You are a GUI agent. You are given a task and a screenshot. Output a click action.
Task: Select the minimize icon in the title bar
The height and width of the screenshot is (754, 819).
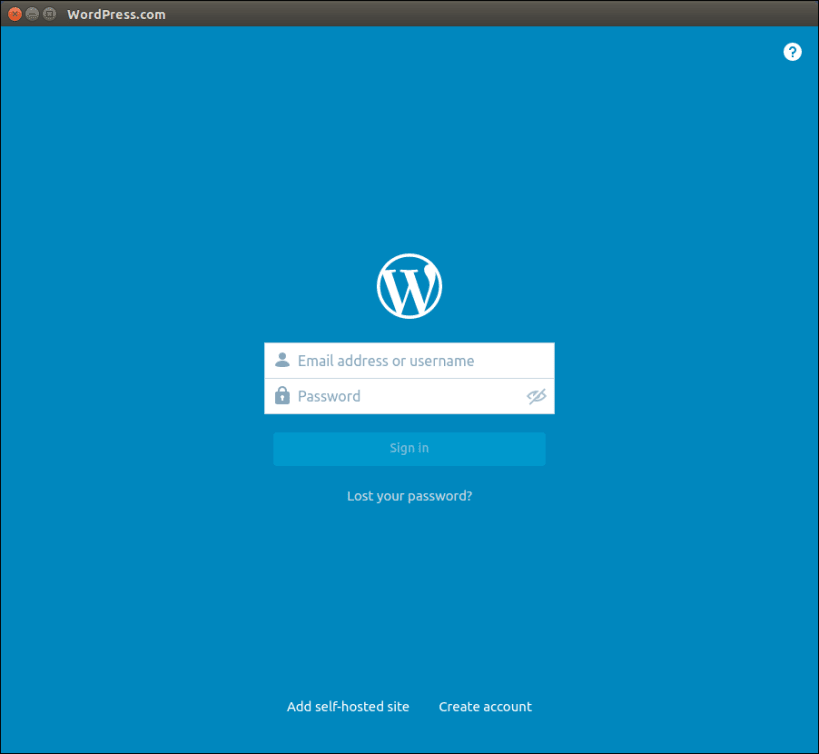31,14
